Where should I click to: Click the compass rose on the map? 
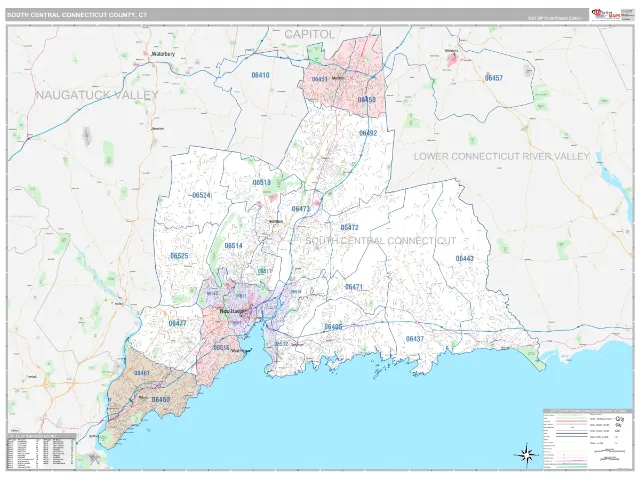[526, 454]
